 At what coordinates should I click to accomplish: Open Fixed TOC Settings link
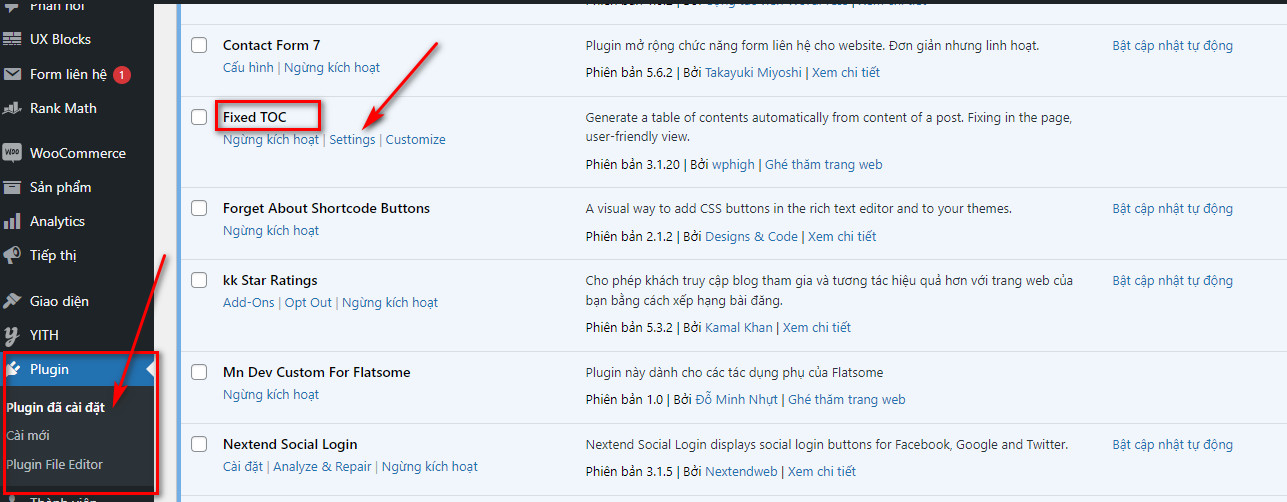pos(352,139)
